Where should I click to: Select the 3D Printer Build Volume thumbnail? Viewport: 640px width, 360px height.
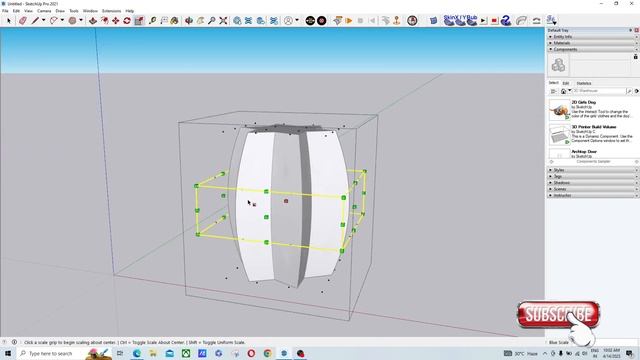(559, 135)
